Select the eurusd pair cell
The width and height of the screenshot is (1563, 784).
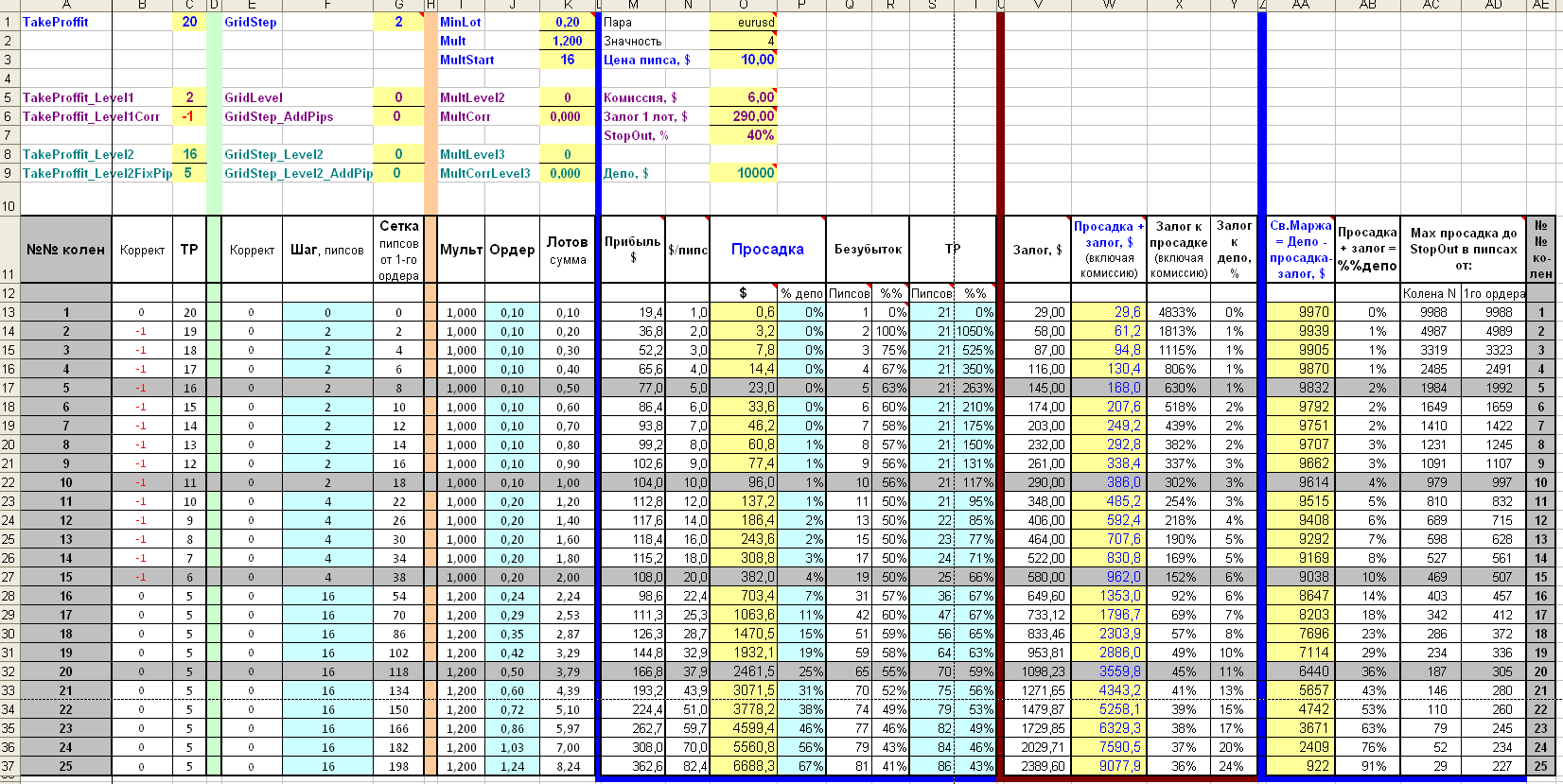point(743,22)
